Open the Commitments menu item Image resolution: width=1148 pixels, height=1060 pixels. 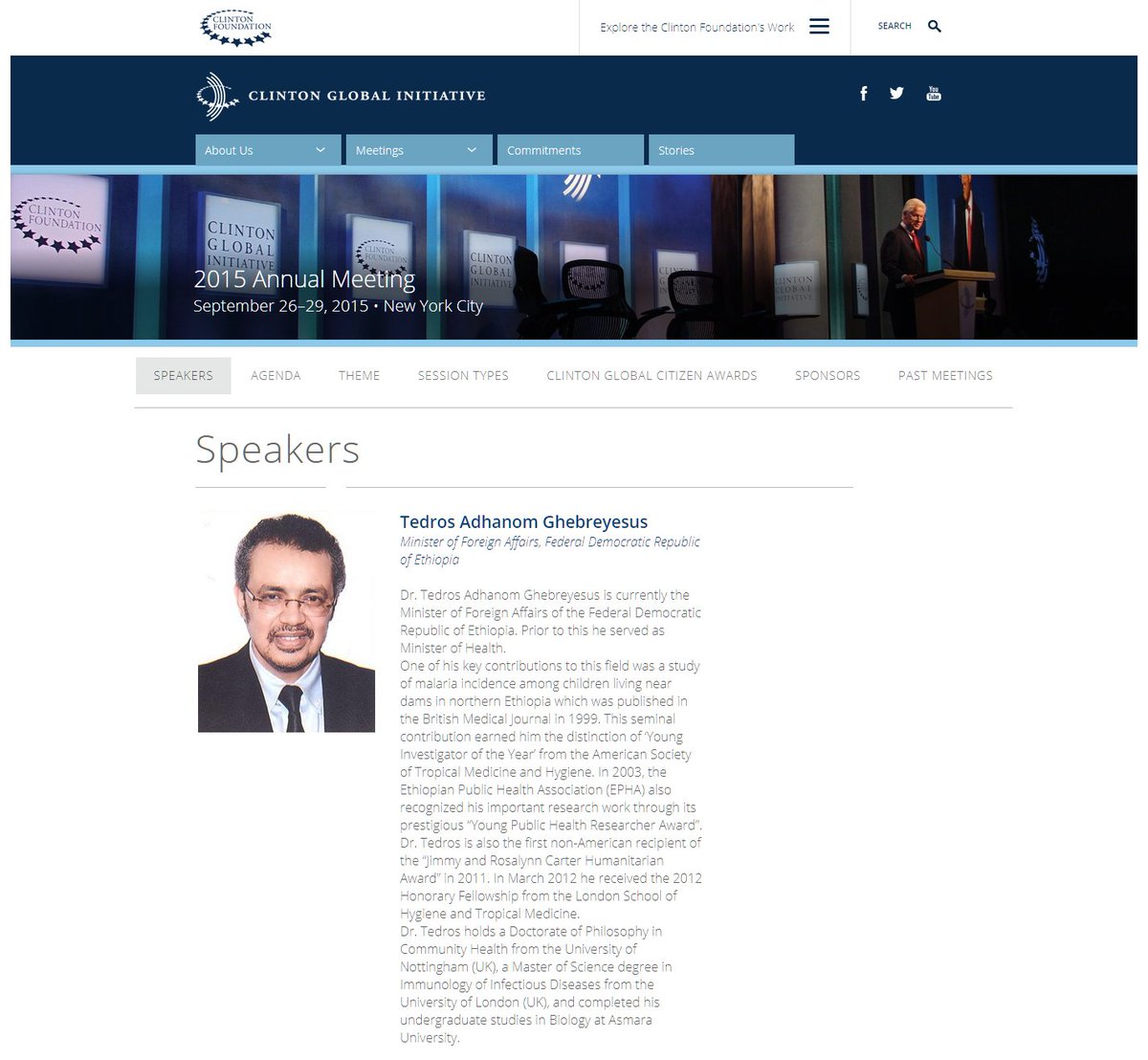pos(570,150)
